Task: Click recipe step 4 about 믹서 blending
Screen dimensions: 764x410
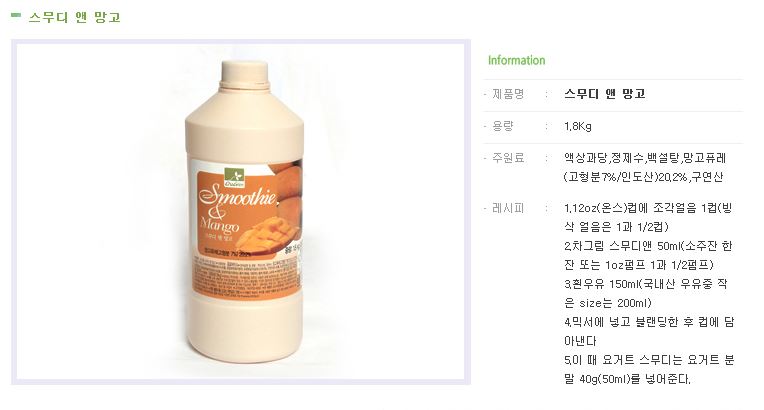Action: pyautogui.click(x=649, y=332)
